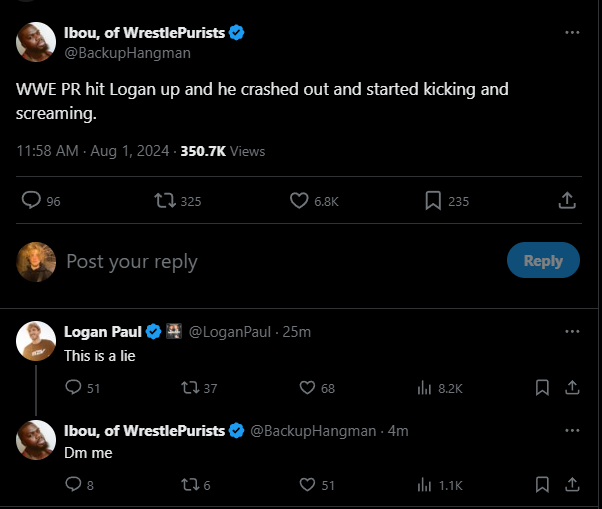Image resolution: width=602 pixels, height=509 pixels.
Task: View analytics for Logan Paul's reply
Action: tap(423, 388)
